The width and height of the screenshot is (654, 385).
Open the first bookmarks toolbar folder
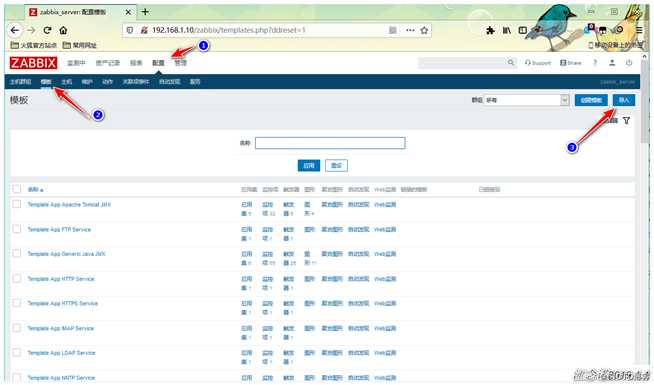click(x=33, y=45)
